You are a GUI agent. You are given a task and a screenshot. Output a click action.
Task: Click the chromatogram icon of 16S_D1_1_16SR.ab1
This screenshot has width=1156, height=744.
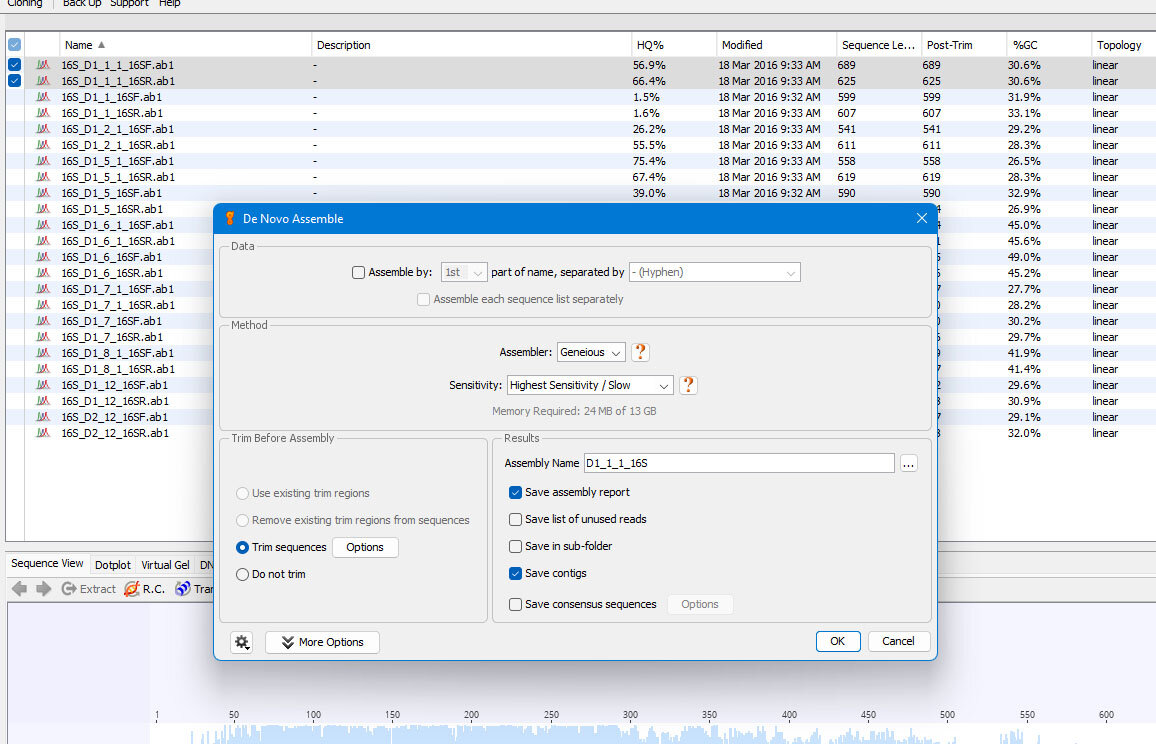[43, 113]
